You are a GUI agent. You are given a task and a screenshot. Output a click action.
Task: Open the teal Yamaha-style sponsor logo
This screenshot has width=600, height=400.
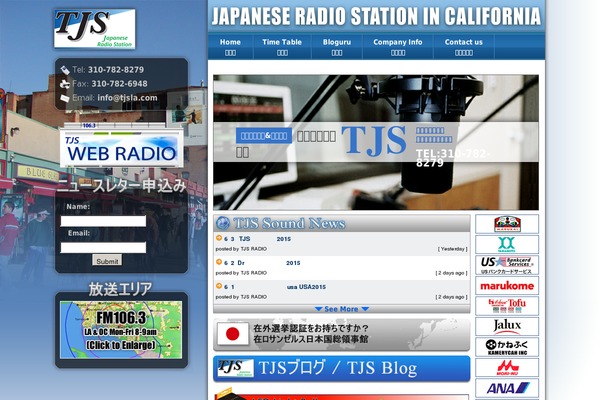(507, 244)
